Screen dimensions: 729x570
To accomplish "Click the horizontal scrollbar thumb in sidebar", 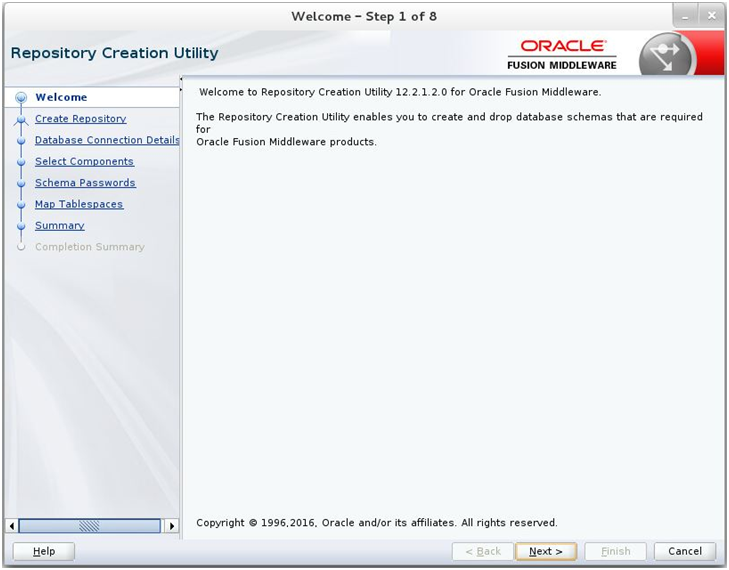I will tap(89, 526).
